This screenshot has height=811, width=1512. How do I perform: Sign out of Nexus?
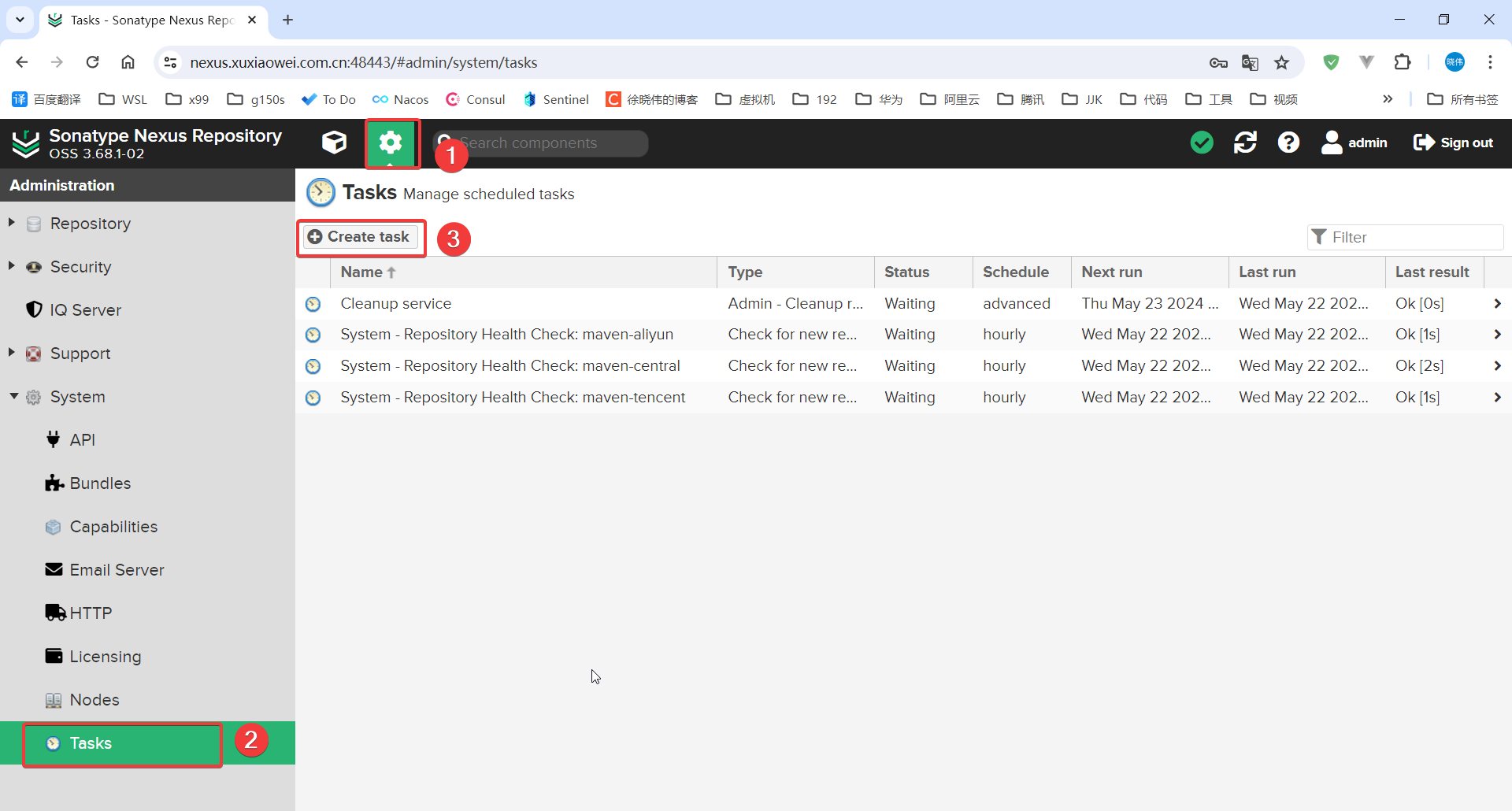tap(1453, 143)
